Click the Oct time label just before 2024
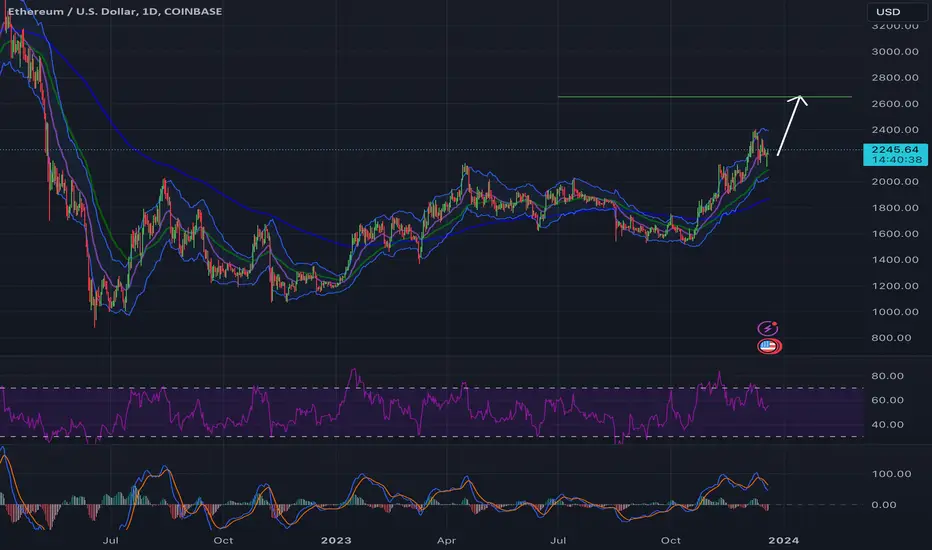 click(670, 540)
